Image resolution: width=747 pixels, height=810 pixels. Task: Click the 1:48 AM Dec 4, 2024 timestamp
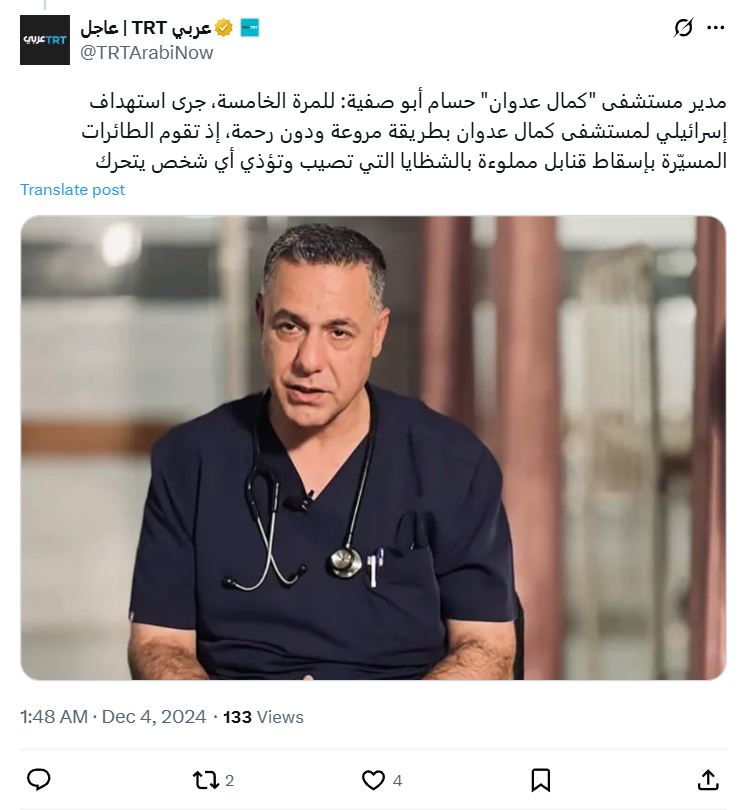pos(113,716)
